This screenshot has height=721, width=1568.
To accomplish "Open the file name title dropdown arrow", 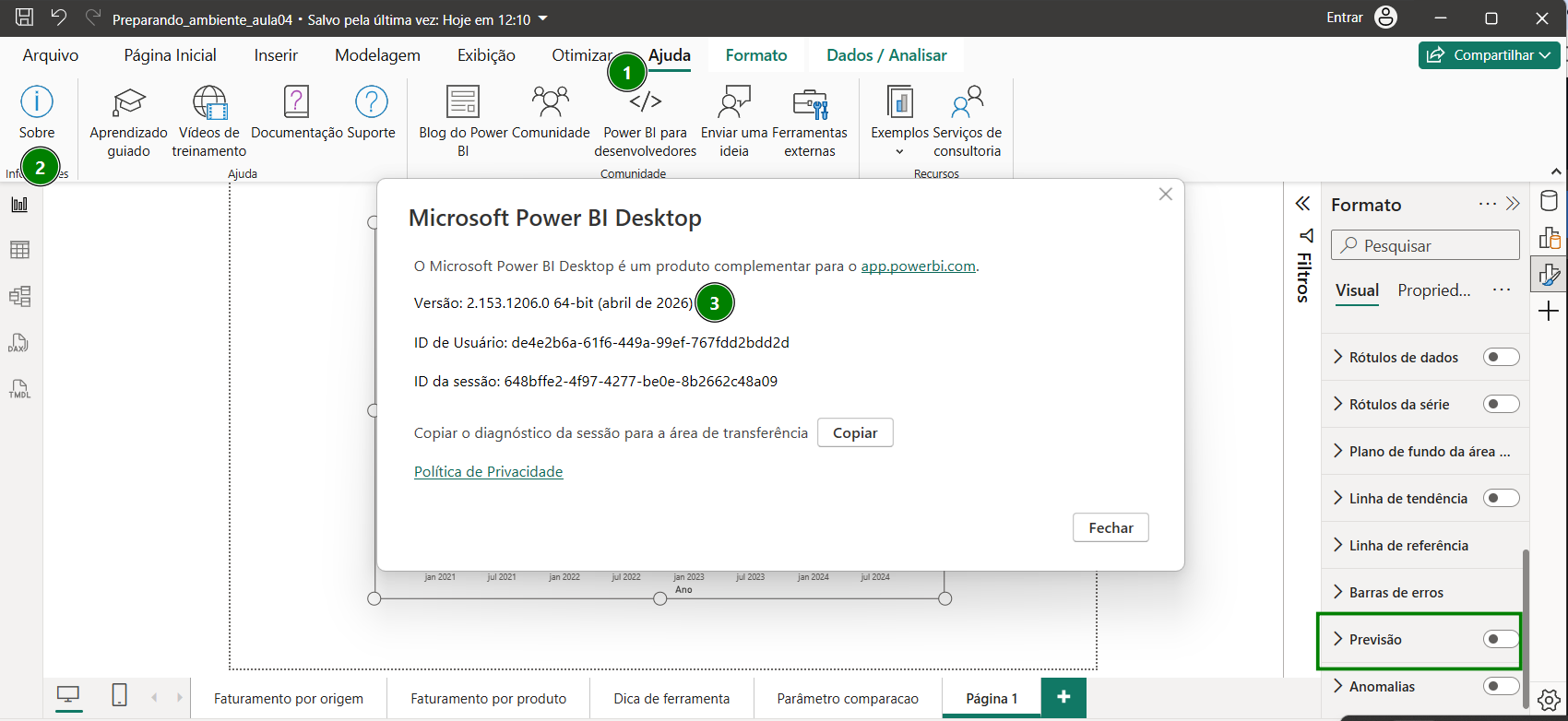I will [x=542, y=18].
